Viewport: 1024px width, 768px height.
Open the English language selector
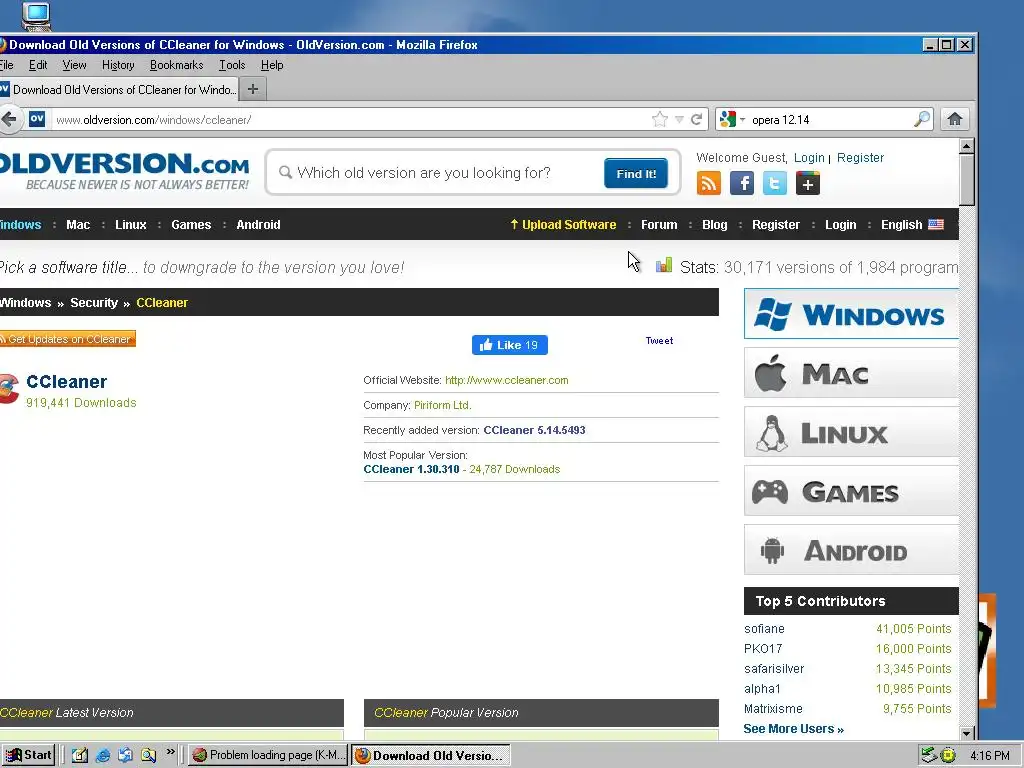[912, 224]
